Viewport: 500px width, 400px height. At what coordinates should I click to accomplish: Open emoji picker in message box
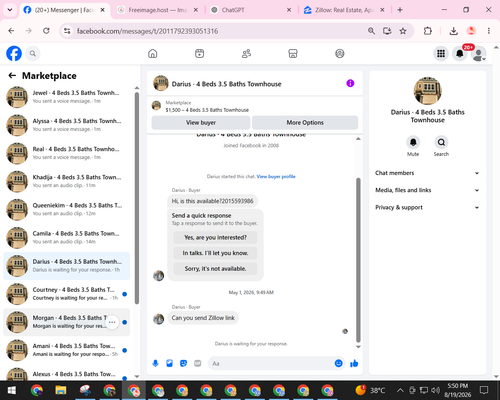click(x=338, y=363)
